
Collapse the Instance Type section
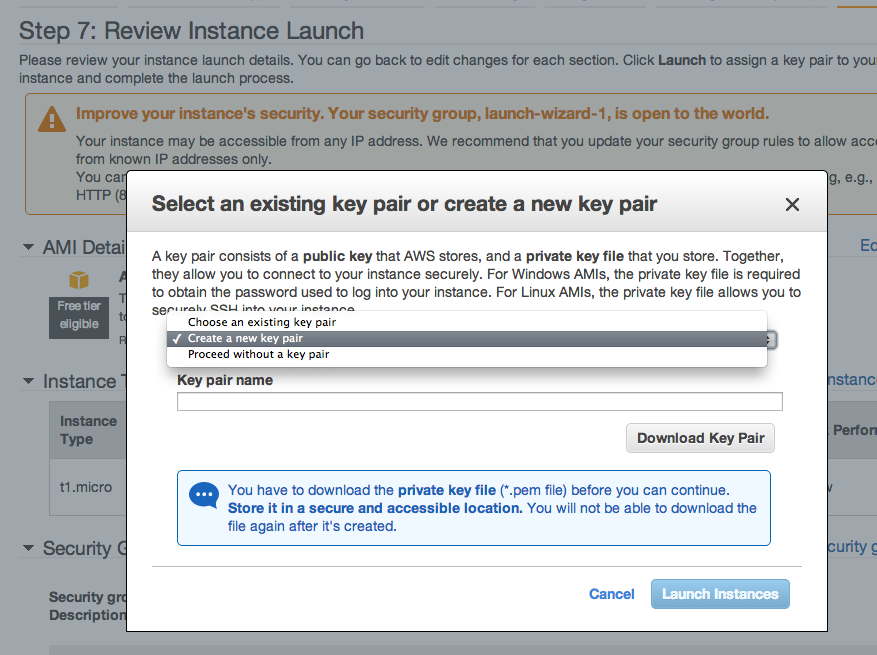[x=29, y=381]
